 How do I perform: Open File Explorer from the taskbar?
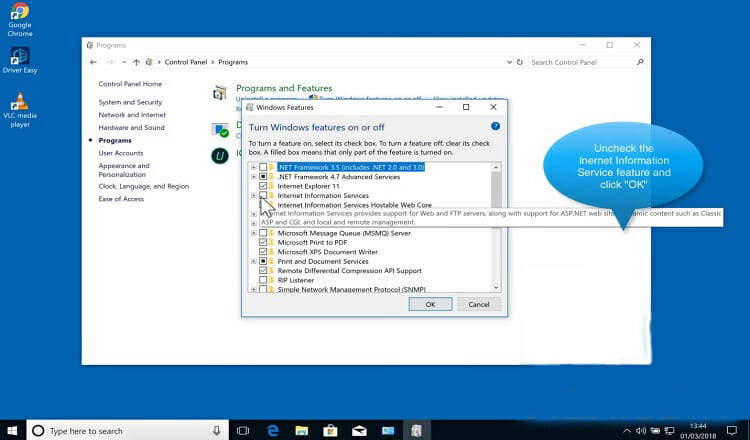click(x=301, y=430)
